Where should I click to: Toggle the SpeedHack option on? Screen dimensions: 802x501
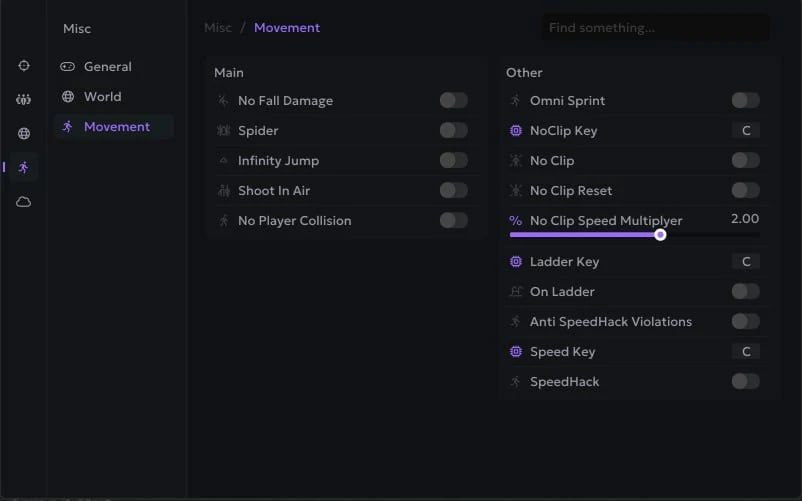coord(745,381)
